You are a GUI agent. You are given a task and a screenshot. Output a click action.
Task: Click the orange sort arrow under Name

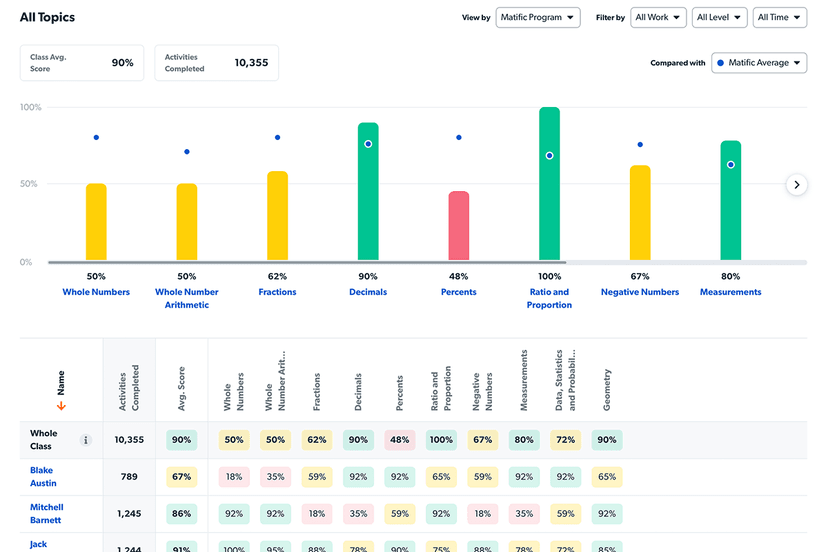(x=61, y=405)
